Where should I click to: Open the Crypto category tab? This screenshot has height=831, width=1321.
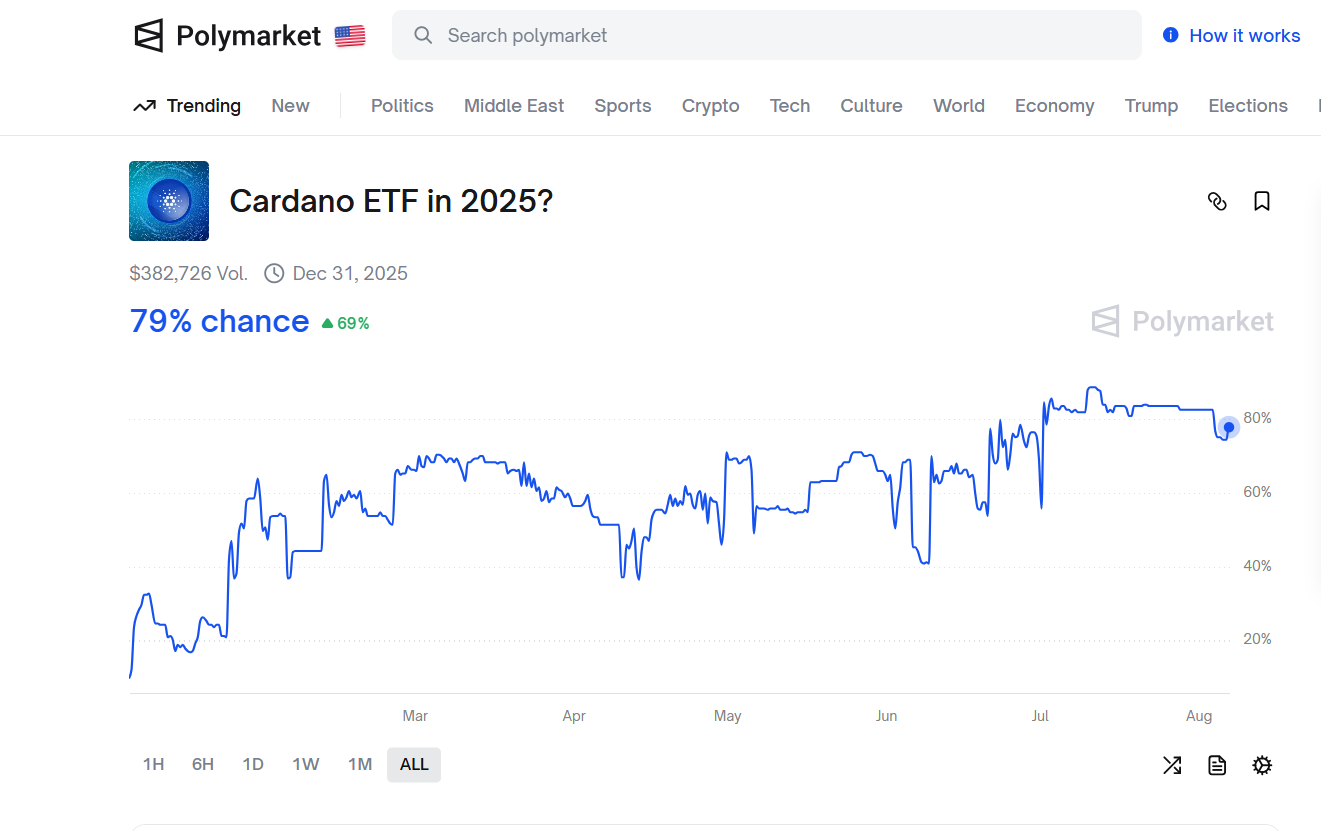711,106
